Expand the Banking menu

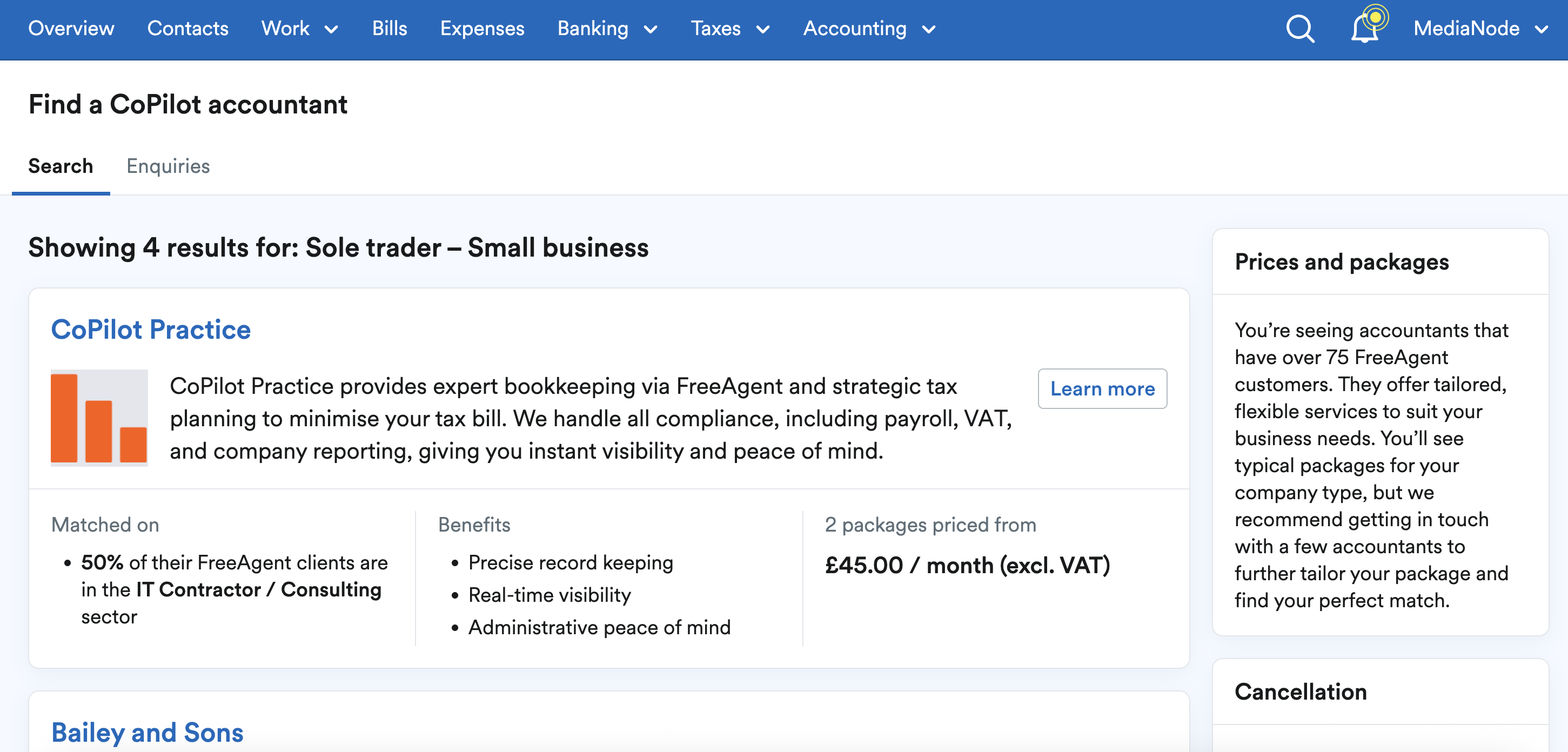pos(607,29)
